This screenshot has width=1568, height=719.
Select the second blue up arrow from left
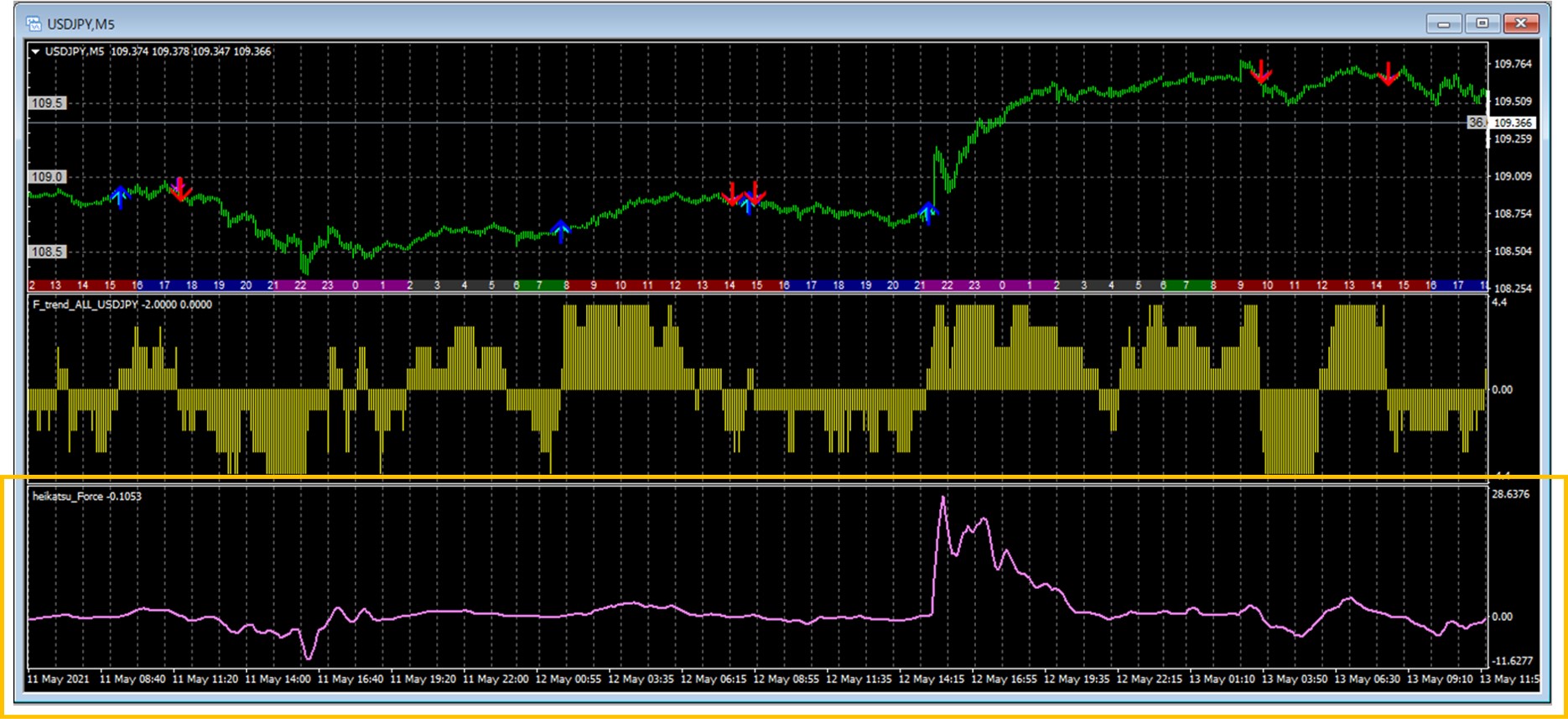pyautogui.click(x=561, y=229)
